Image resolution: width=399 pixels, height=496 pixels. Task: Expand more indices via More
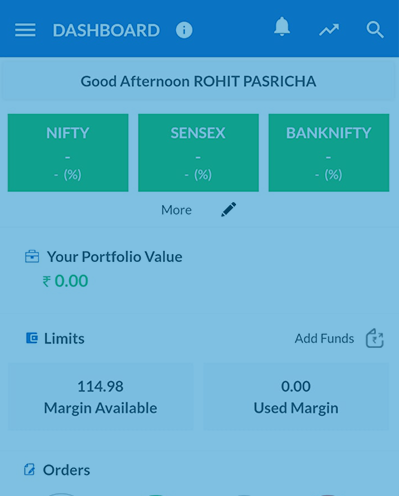176,210
